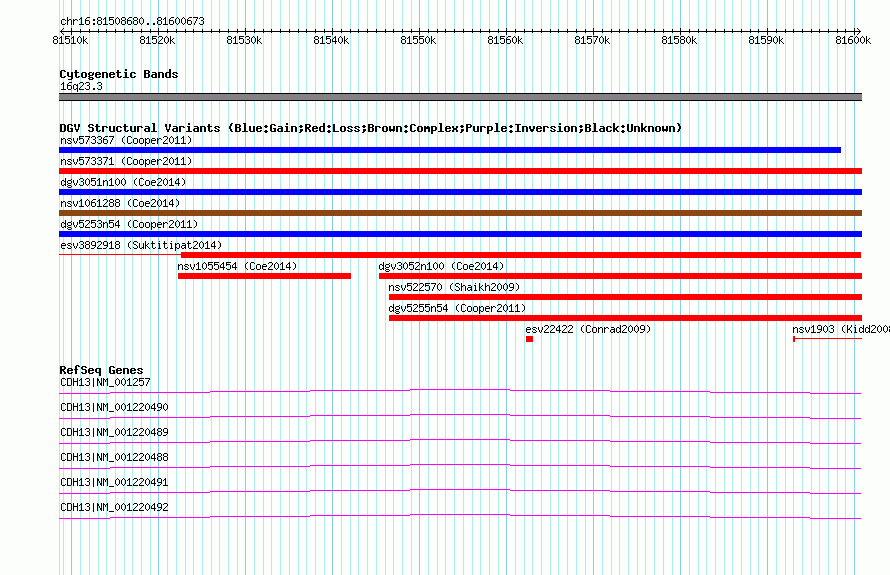Click the magenta CDH13|NM_001257 gene line
The image size is (890, 575).
(x=460, y=391)
